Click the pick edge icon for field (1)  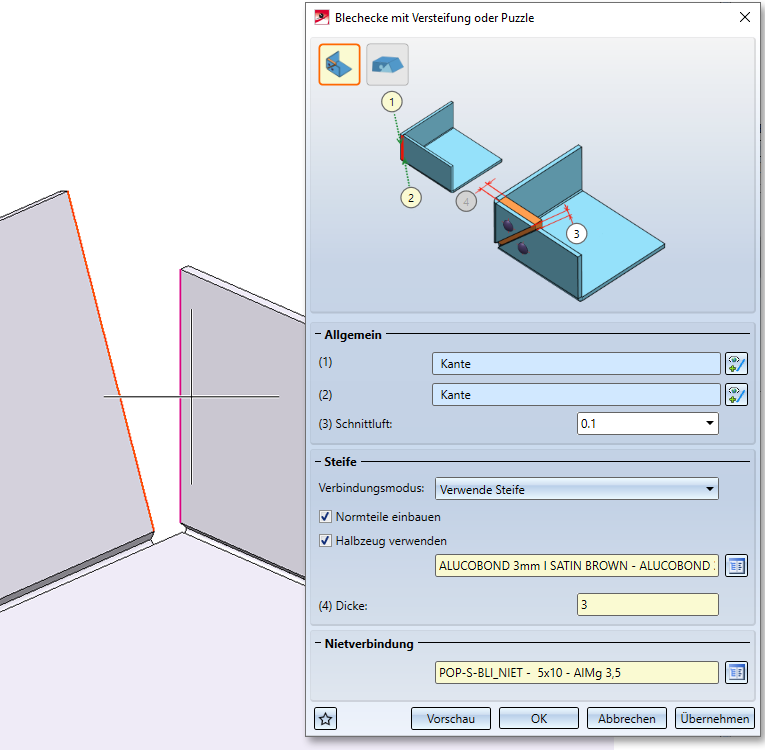click(x=737, y=363)
